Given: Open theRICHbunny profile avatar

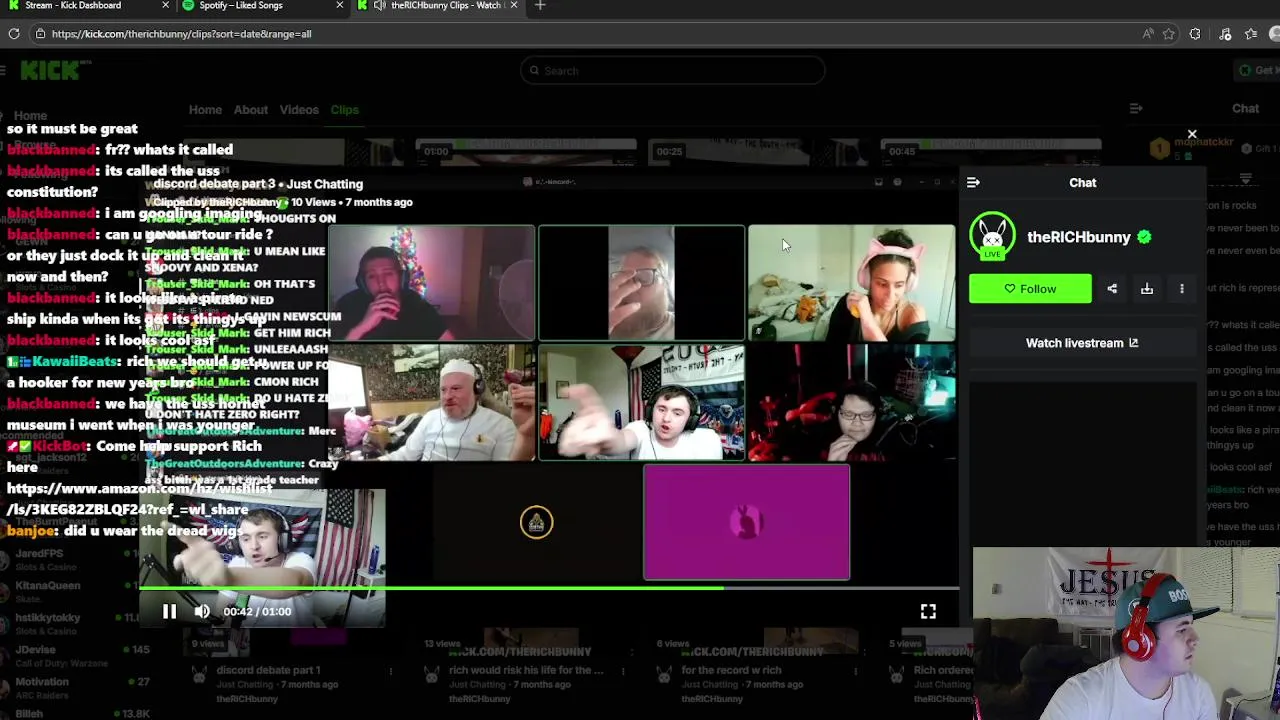Looking at the screenshot, I should pyautogui.click(x=992, y=236).
